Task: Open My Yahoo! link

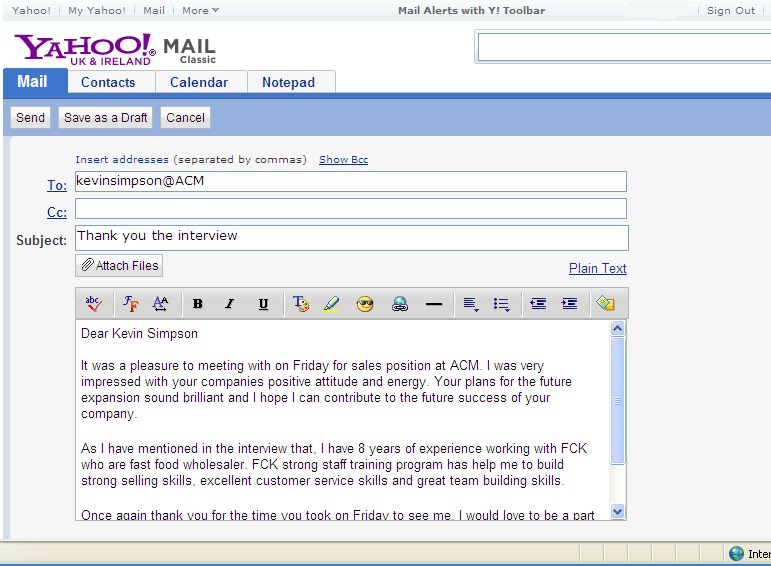Action: [x=97, y=10]
